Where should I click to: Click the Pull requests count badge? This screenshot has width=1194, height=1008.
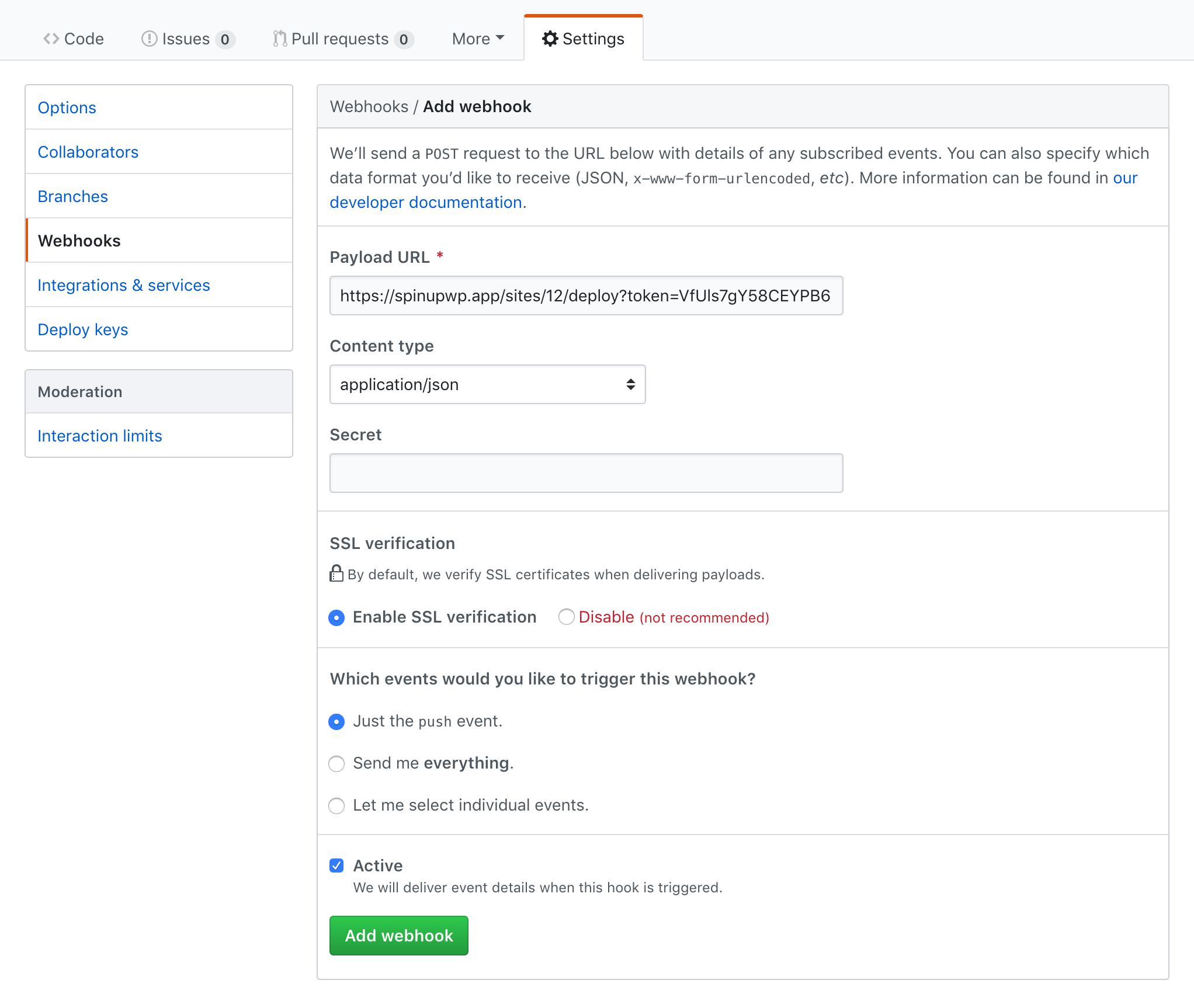click(x=404, y=39)
